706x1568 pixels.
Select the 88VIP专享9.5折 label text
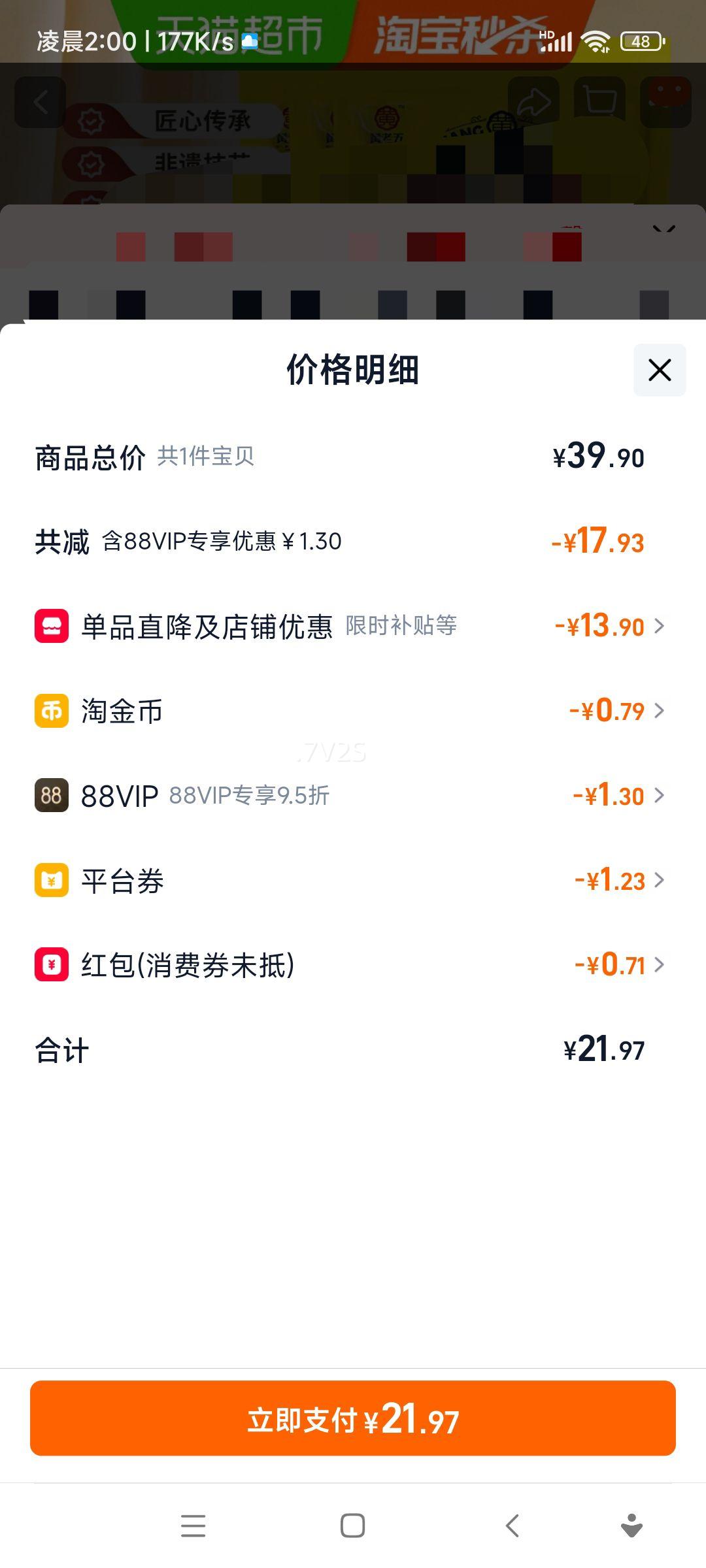point(249,795)
